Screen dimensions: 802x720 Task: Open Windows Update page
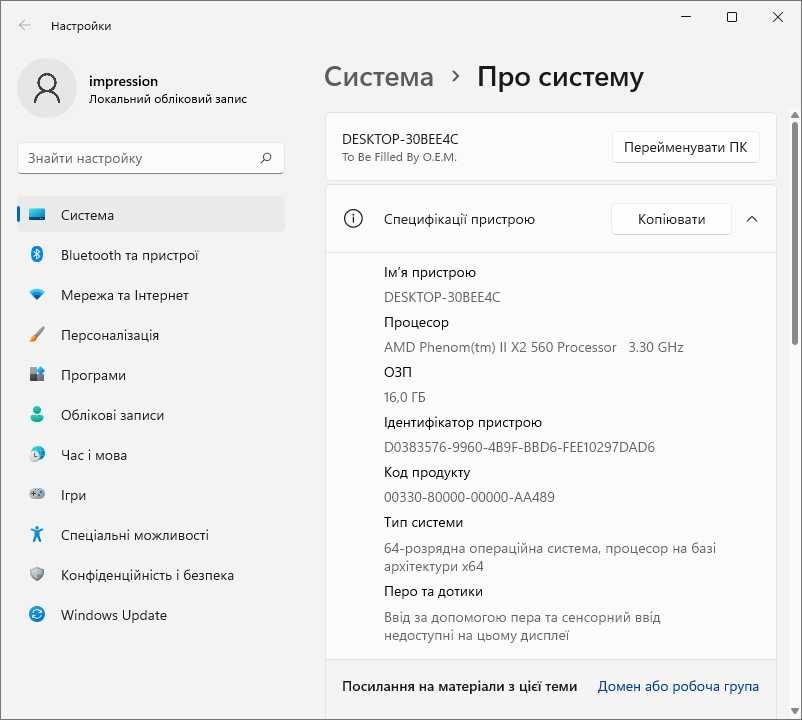151,614
